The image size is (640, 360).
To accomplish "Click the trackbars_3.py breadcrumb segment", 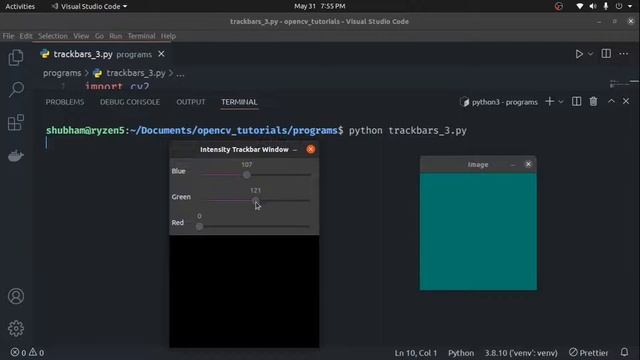I will coord(136,73).
